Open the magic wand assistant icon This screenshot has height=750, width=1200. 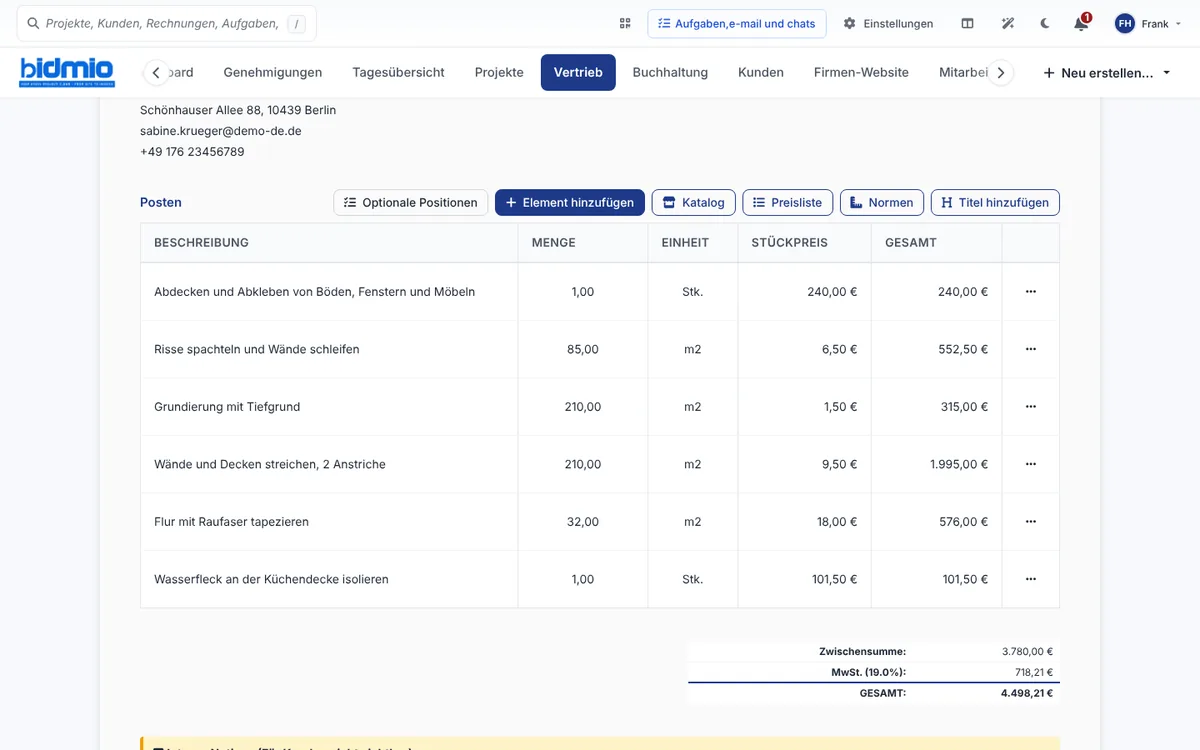[1007, 23]
